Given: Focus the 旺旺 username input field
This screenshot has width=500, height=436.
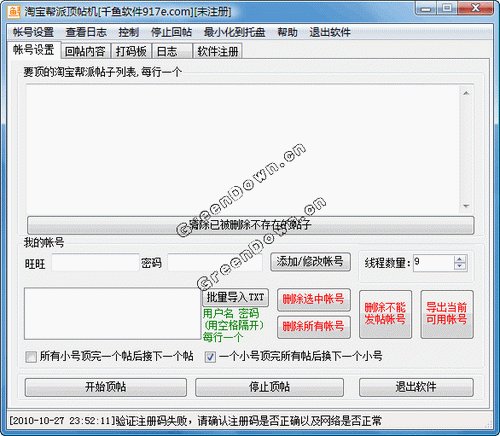Looking at the screenshot, I should tap(95, 262).
